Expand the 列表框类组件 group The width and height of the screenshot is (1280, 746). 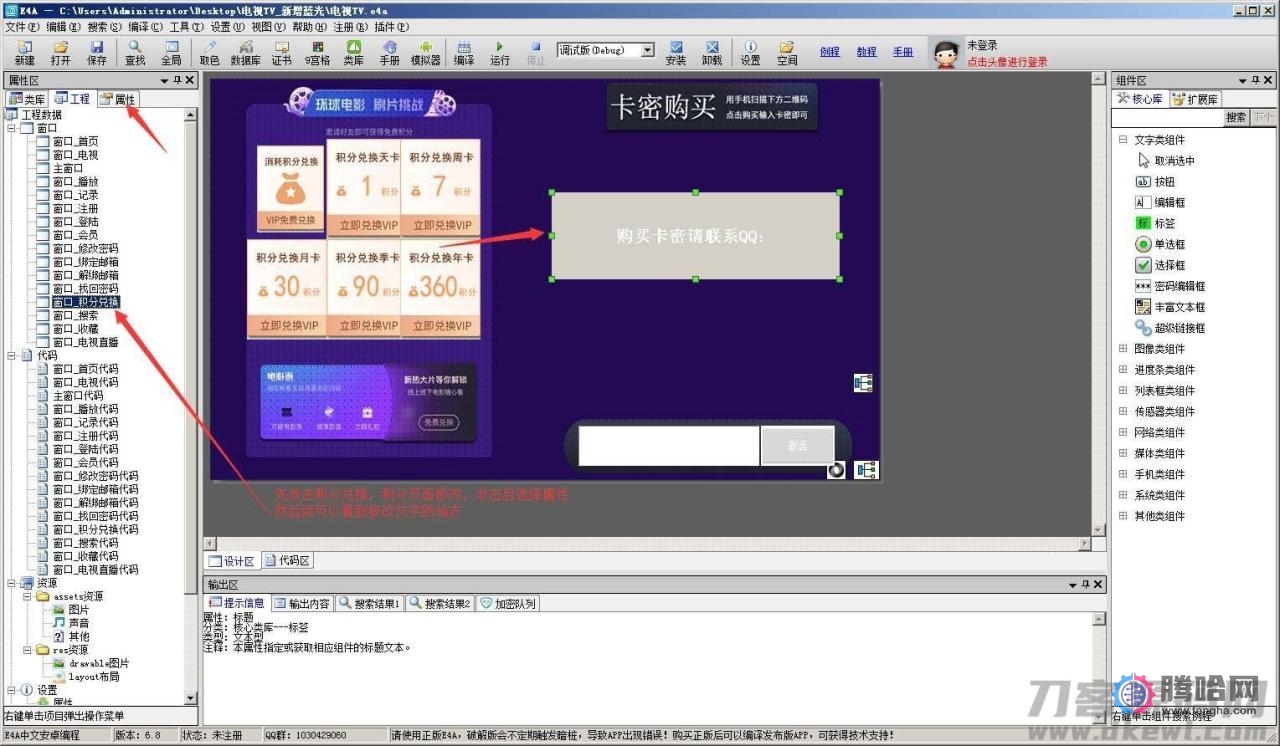tap(1123, 391)
